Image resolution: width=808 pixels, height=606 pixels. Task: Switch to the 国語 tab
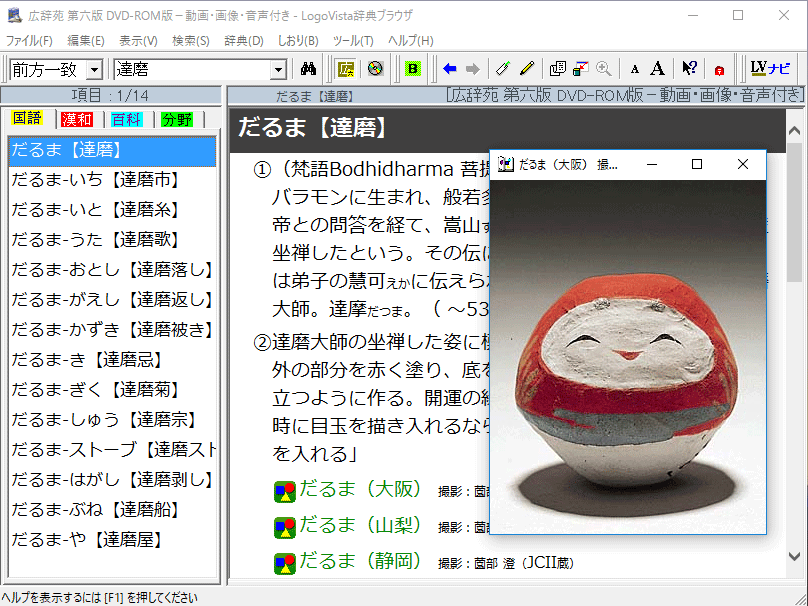[x=27, y=118]
